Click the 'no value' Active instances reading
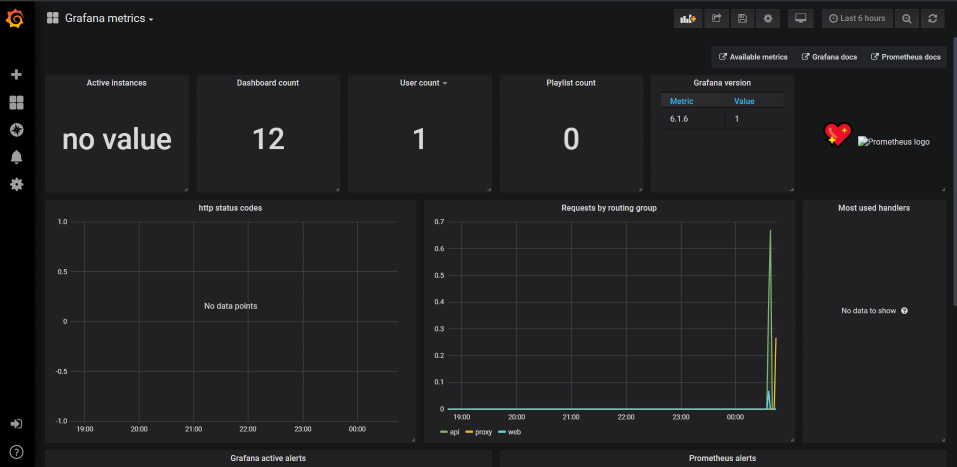 click(x=117, y=140)
